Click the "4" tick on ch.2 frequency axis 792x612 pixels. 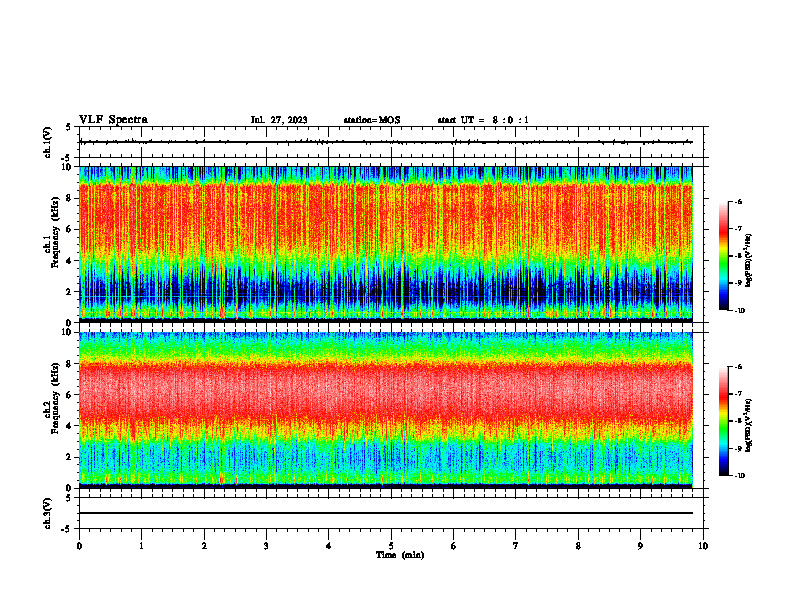click(x=70, y=426)
